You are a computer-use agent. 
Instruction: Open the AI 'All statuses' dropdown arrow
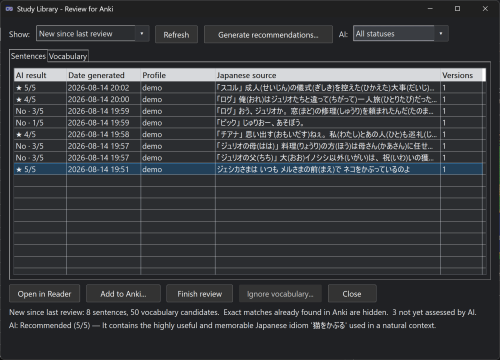click(x=441, y=33)
